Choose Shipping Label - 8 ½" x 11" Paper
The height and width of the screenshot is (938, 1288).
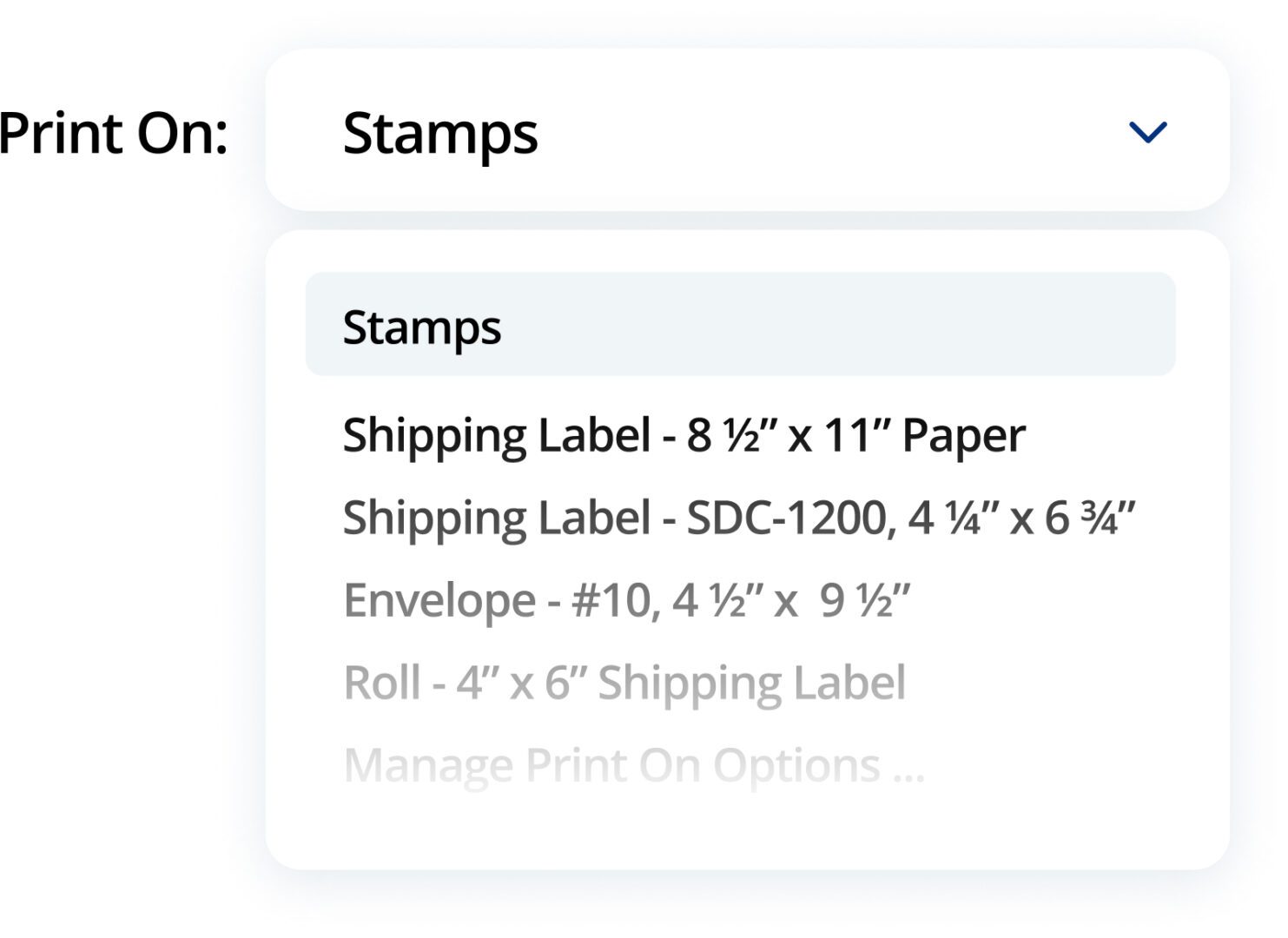click(684, 433)
